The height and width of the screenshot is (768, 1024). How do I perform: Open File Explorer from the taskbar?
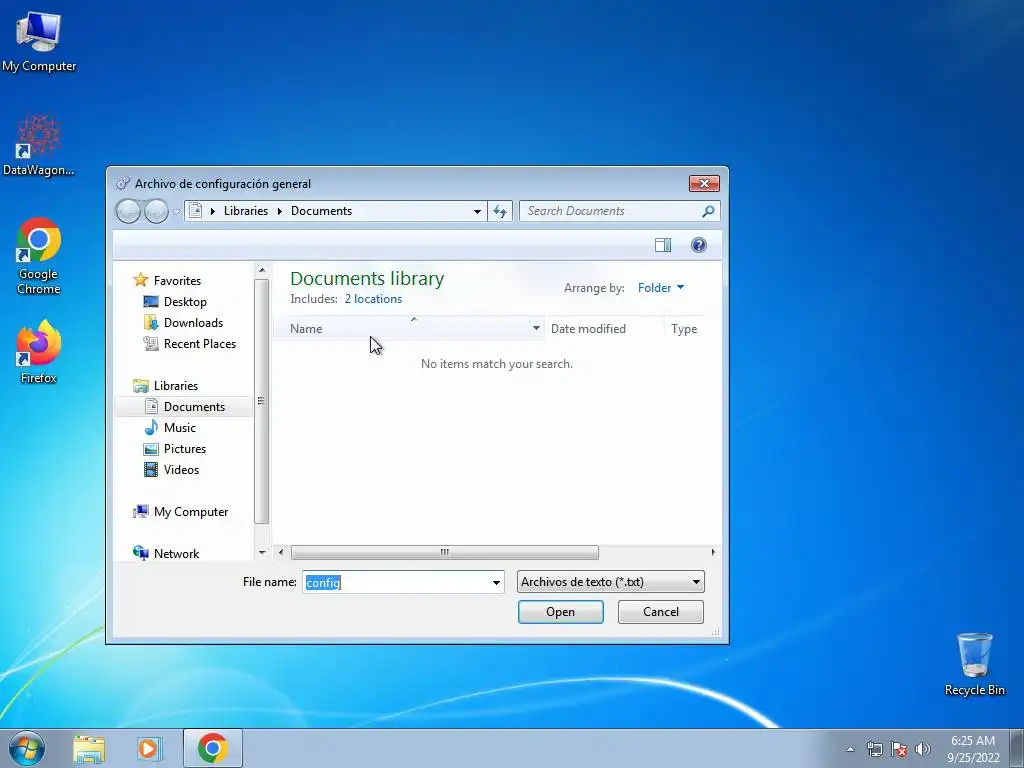pyautogui.click(x=89, y=748)
